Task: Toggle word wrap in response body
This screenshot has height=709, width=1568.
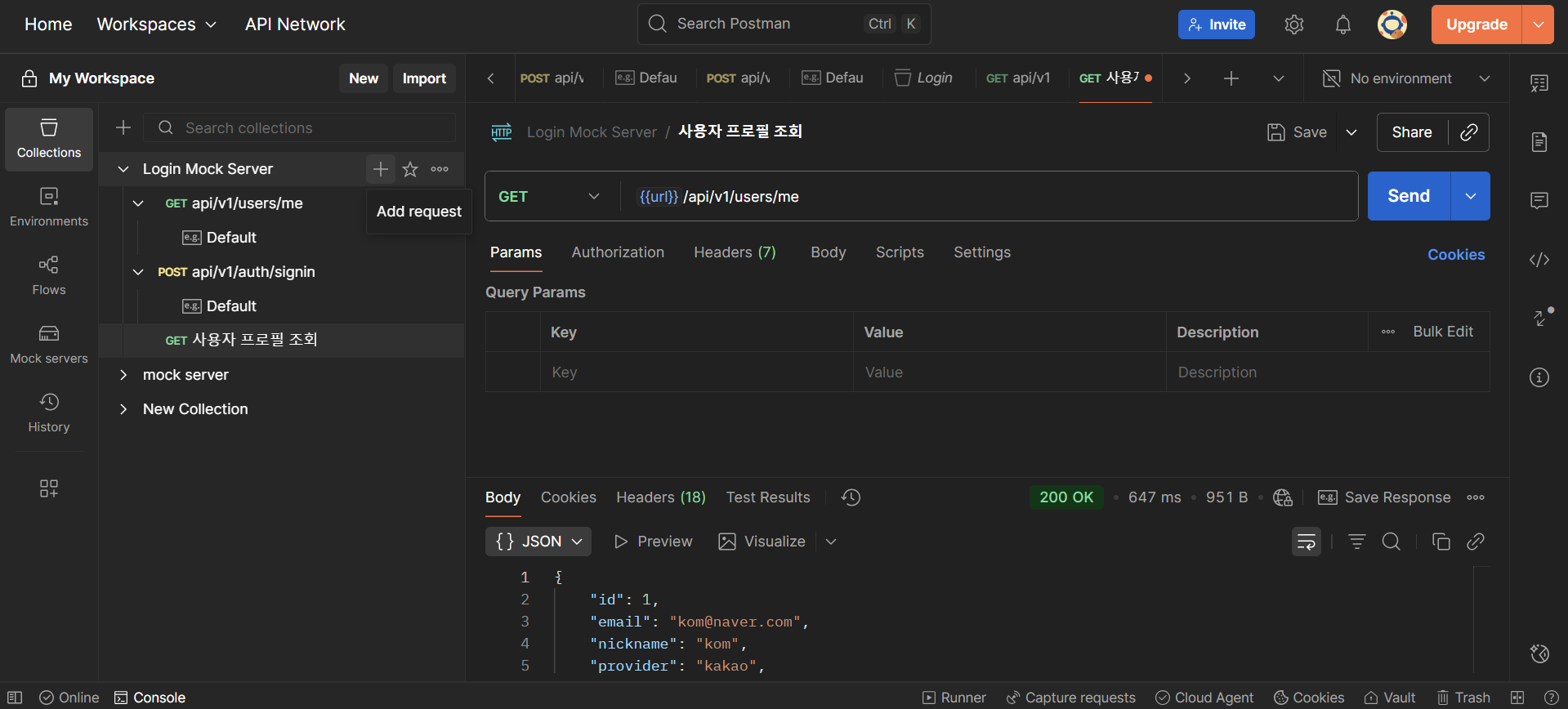Action: [x=1307, y=542]
